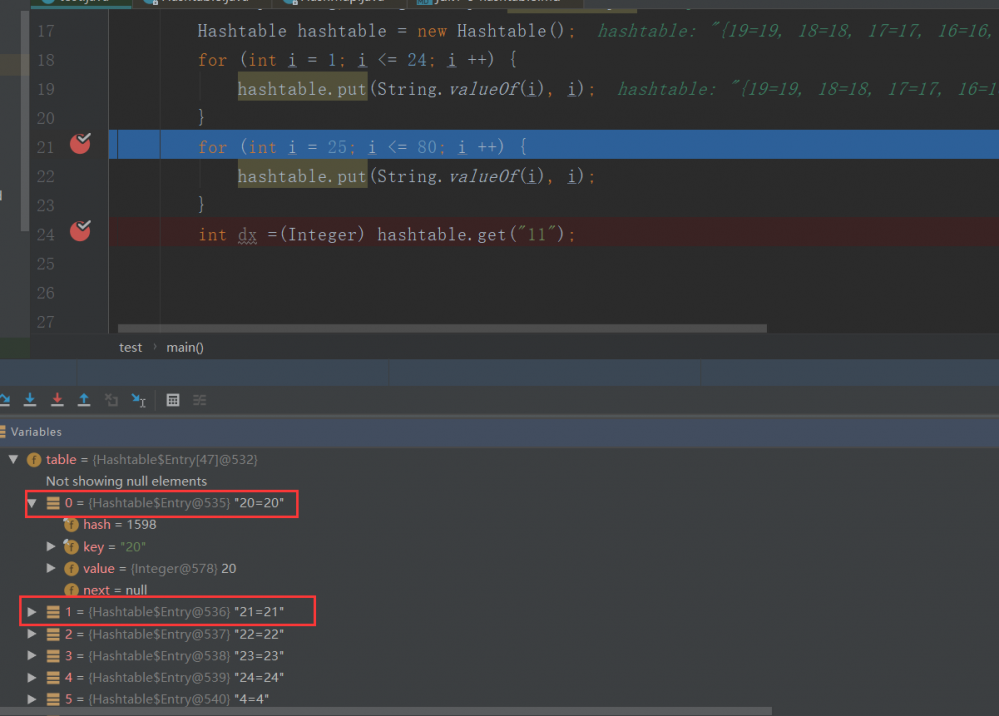Screen dimensions: 999x716
Task: Expand the value Integer 20 node
Action: pyautogui.click(x=52, y=569)
